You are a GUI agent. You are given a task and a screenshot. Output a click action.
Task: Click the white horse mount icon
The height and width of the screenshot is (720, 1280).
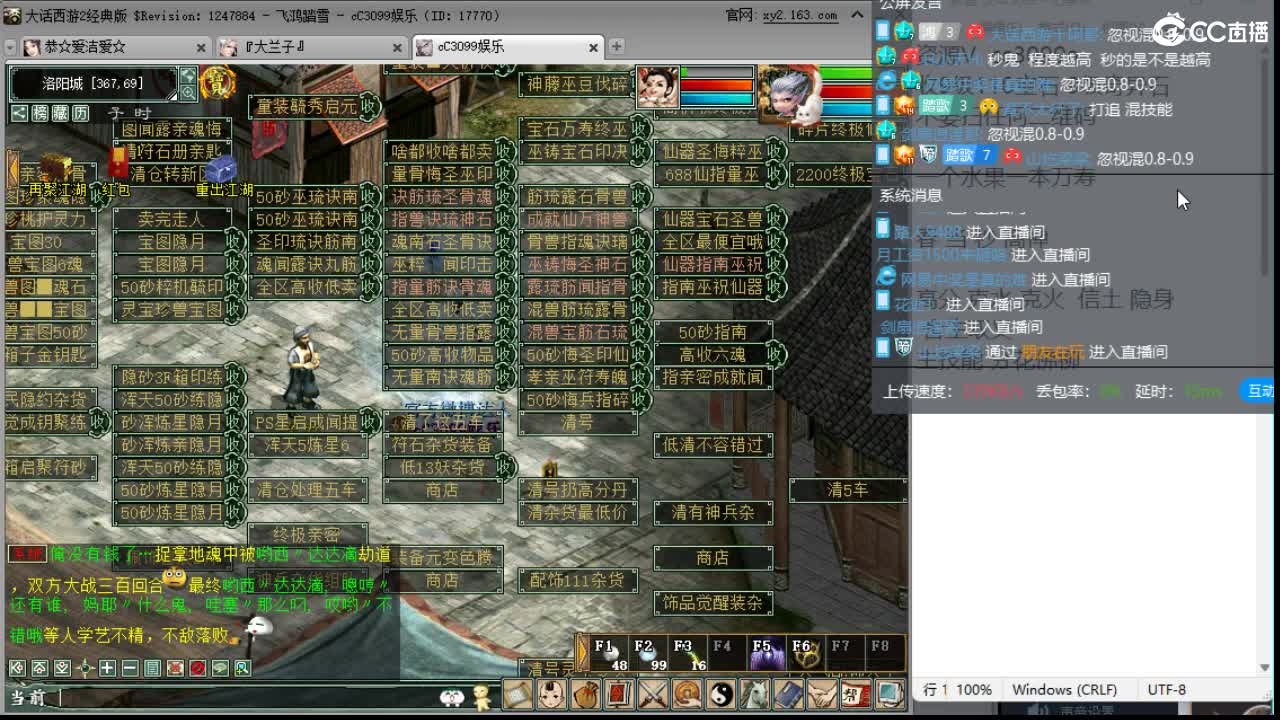tap(755, 693)
